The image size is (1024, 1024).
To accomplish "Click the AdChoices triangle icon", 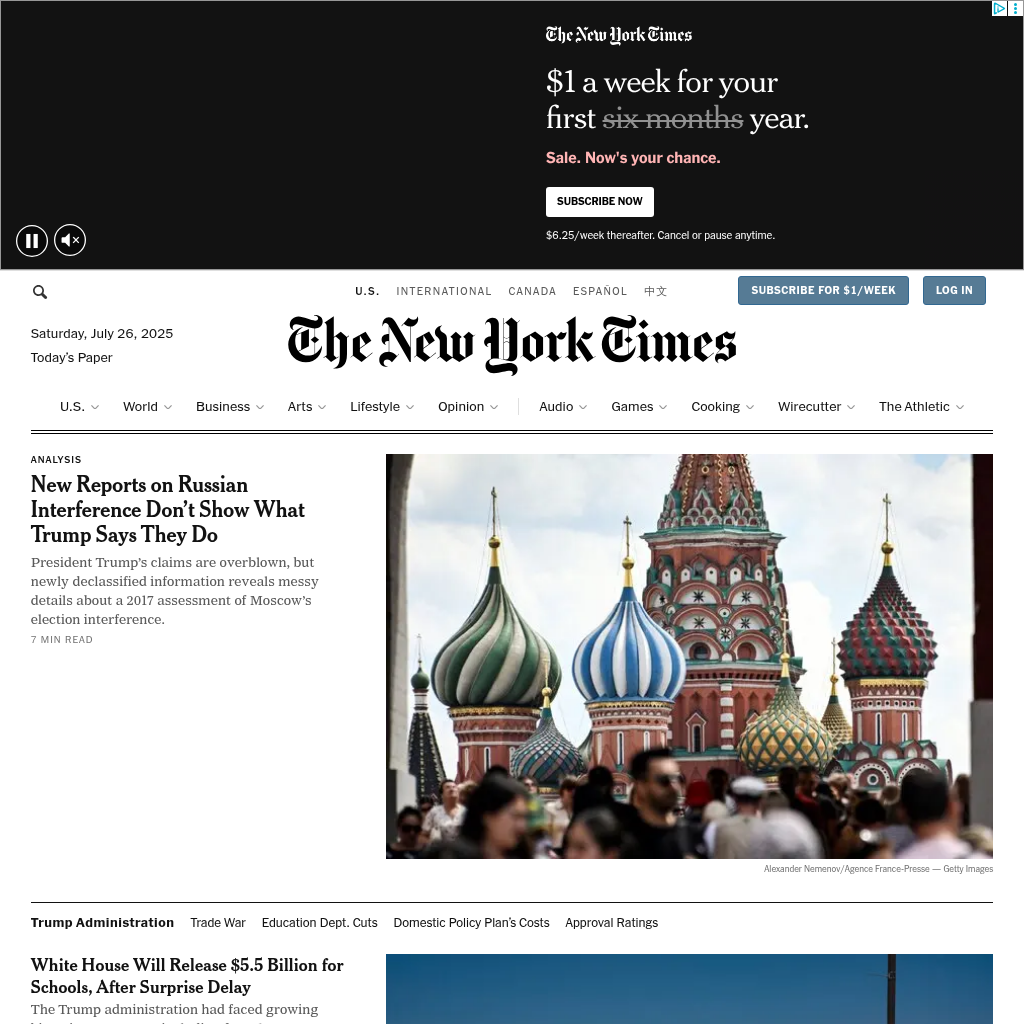I will (999, 8).
